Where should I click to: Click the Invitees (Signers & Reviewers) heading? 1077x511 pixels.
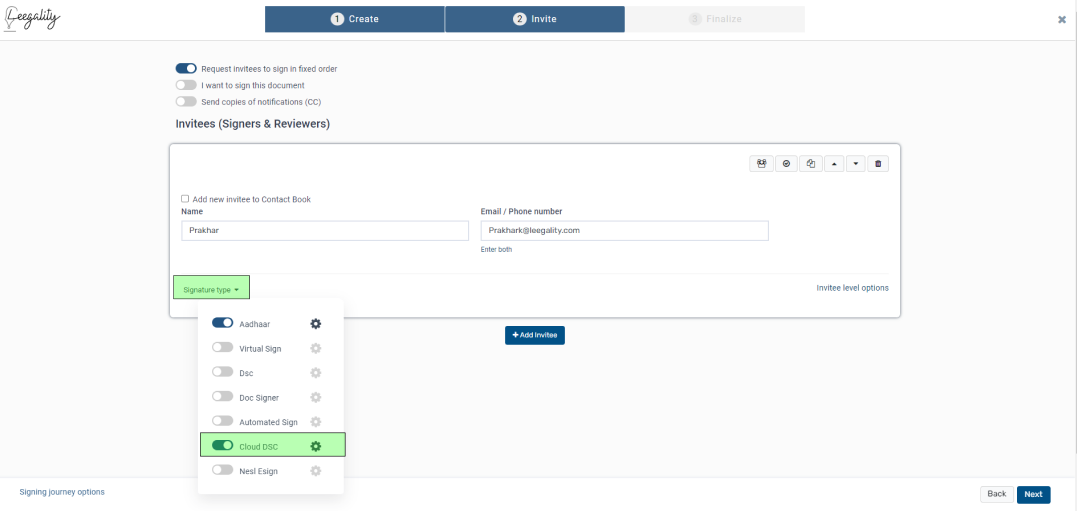[x=253, y=124]
